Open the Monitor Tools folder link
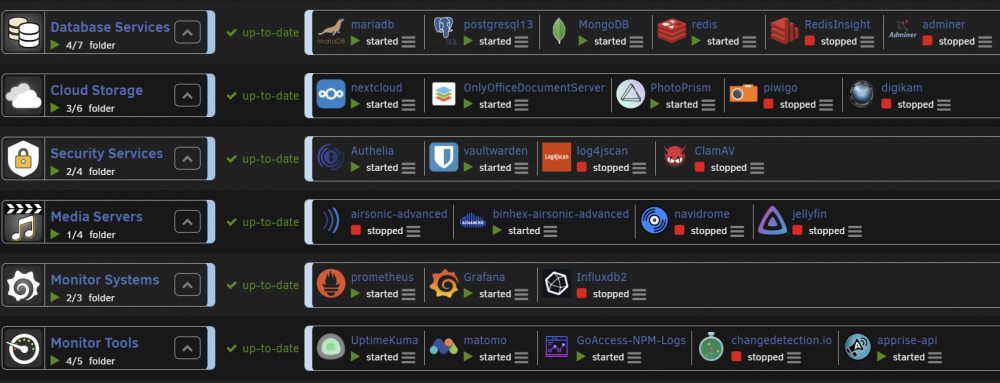The width and height of the screenshot is (1000, 383). 94,343
